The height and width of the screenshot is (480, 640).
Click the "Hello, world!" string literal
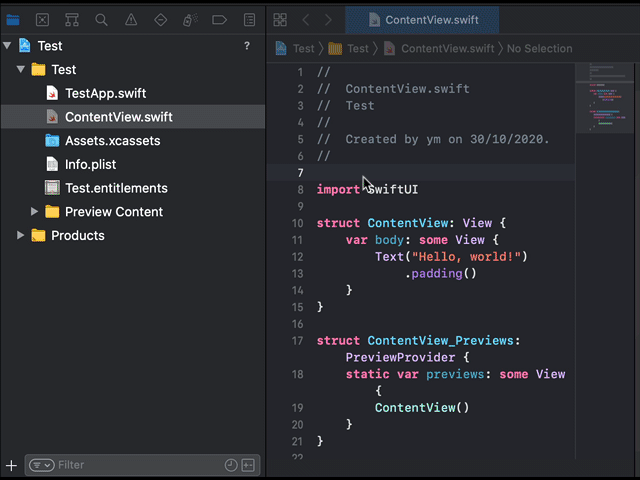466,257
